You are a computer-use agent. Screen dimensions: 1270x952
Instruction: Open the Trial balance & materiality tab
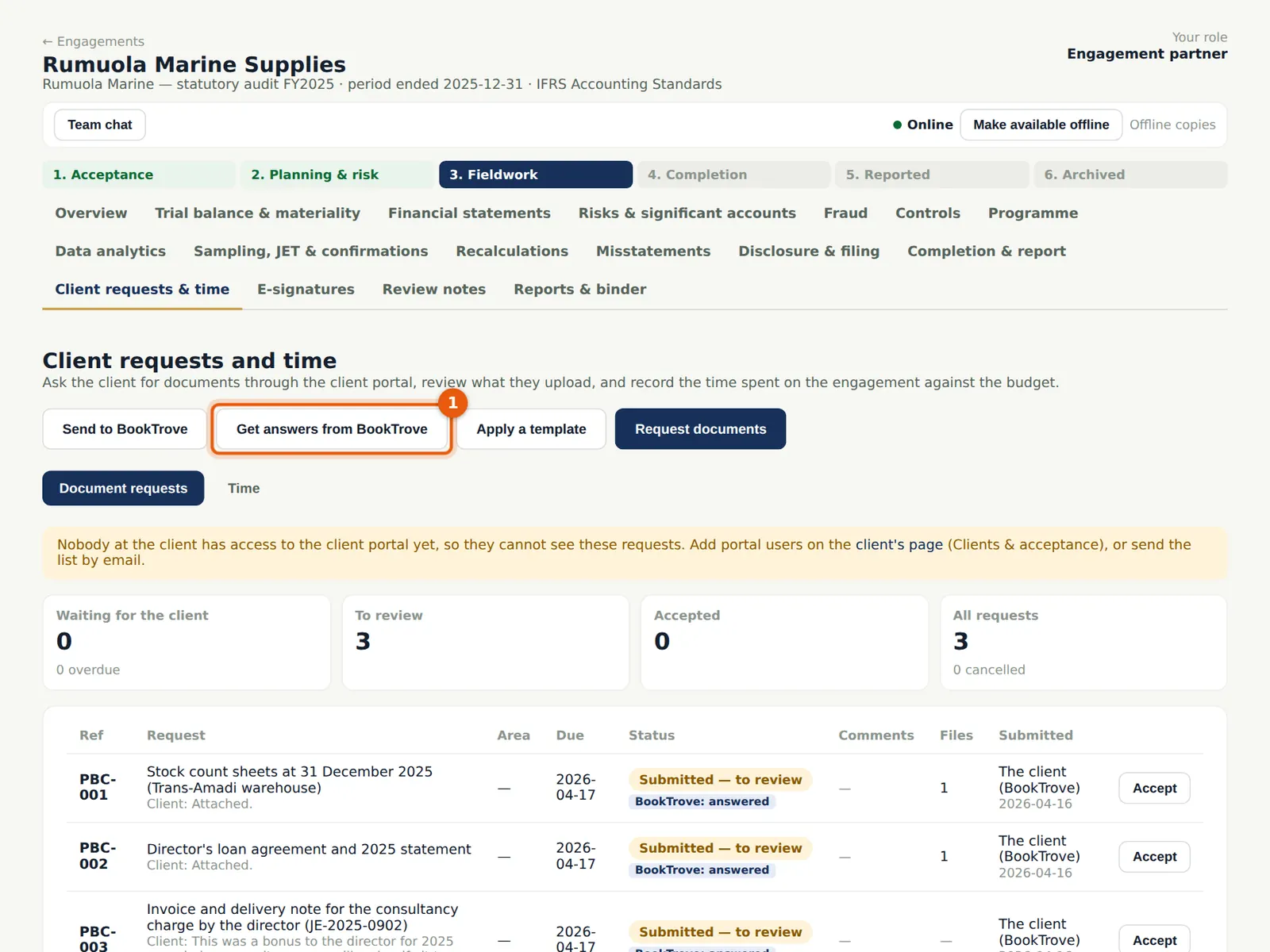(x=257, y=213)
